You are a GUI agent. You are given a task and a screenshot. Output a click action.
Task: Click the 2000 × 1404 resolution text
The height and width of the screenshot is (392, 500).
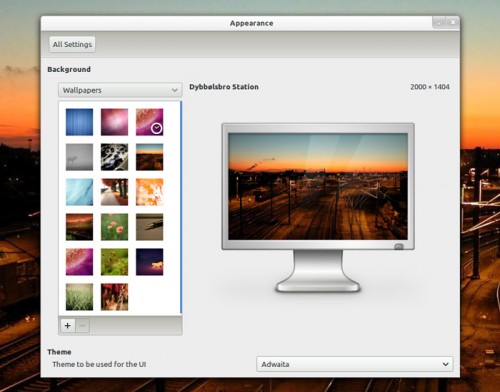[430, 87]
